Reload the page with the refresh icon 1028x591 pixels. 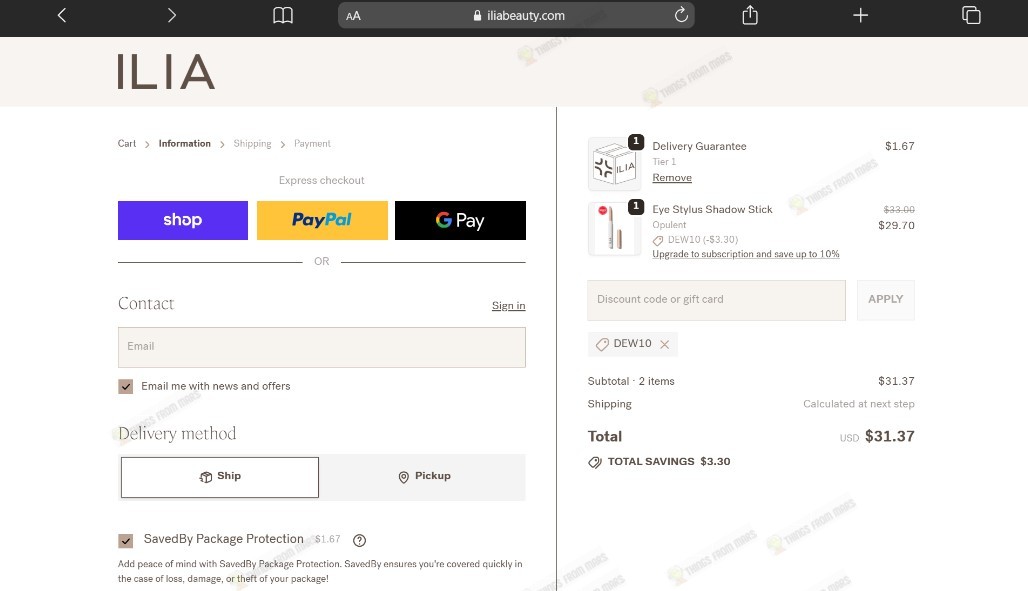[681, 14]
